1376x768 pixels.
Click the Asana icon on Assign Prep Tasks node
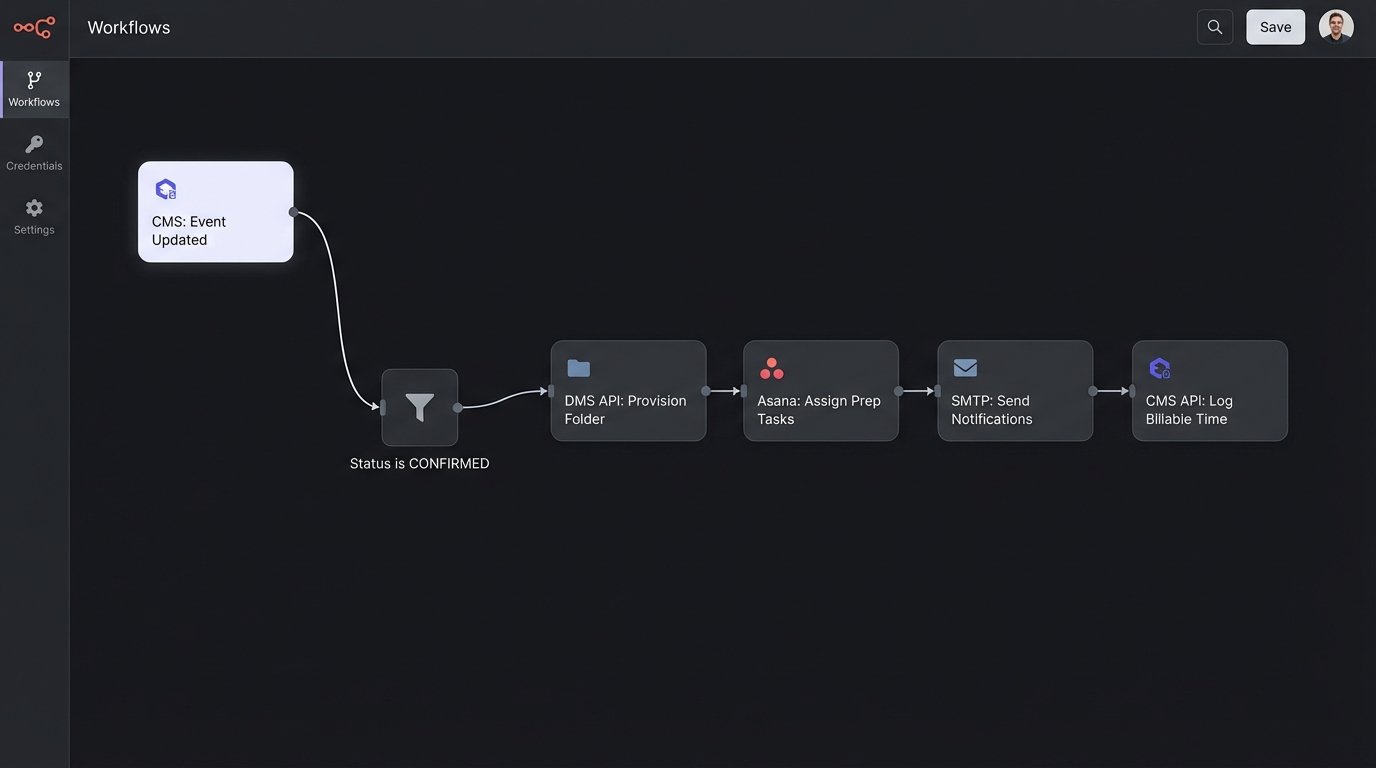[770, 368]
